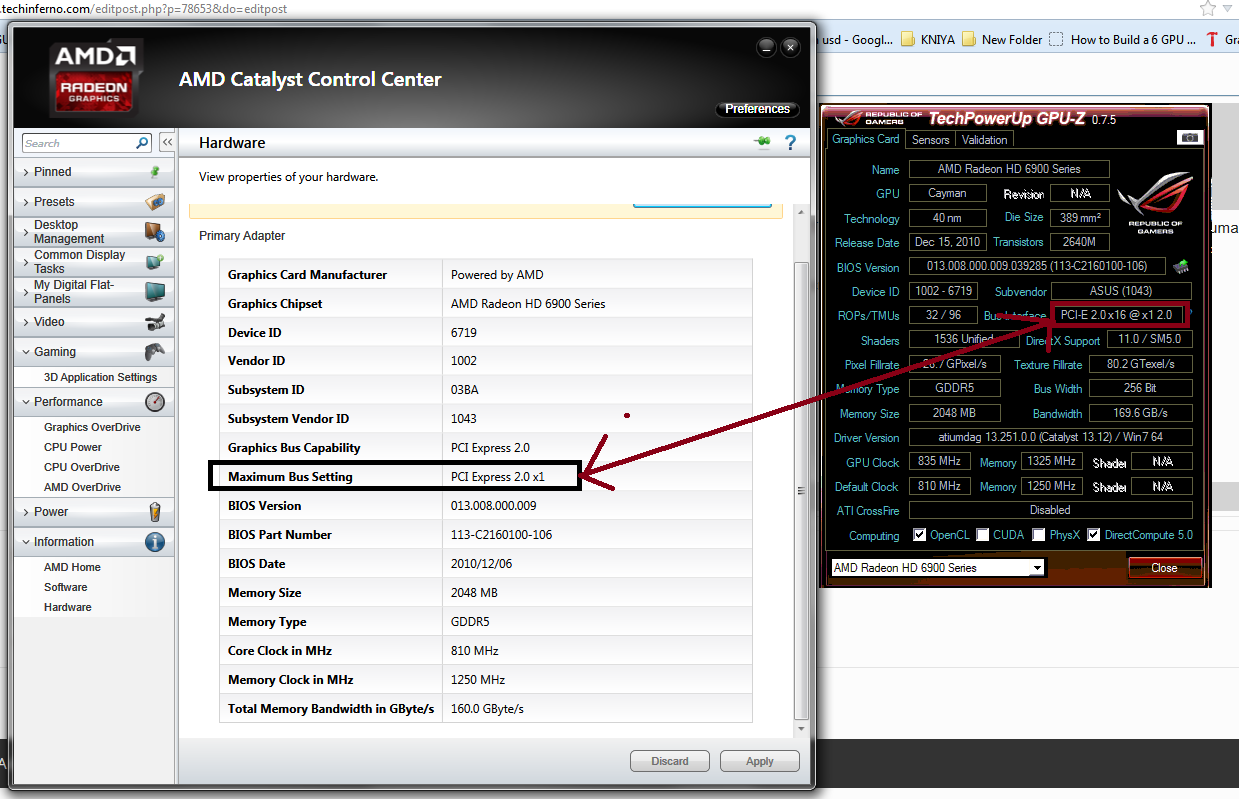Open Software under Information

[66, 587]
